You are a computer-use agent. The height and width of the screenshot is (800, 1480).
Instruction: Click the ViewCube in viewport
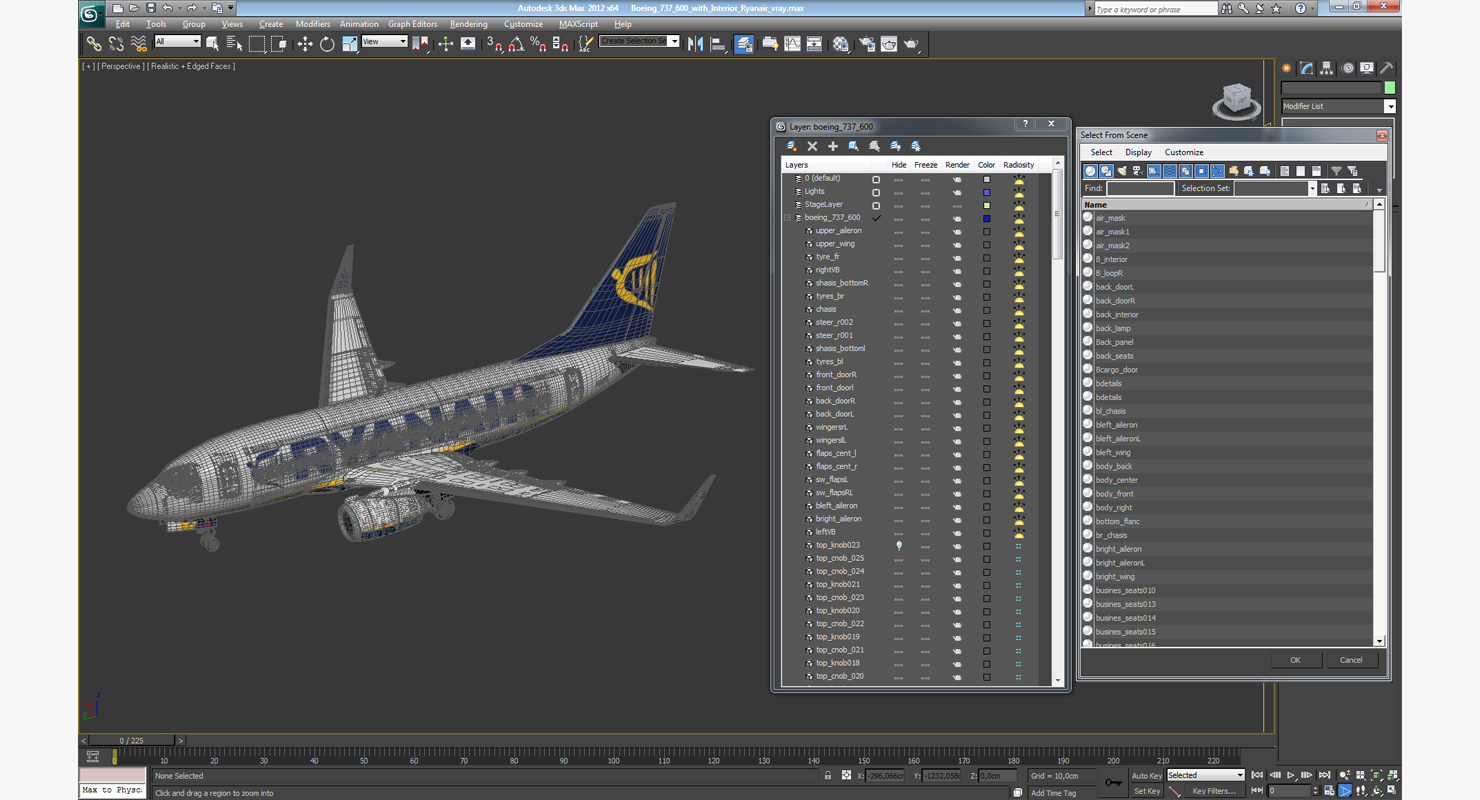pyautogui.click(x=1236, y=100)
